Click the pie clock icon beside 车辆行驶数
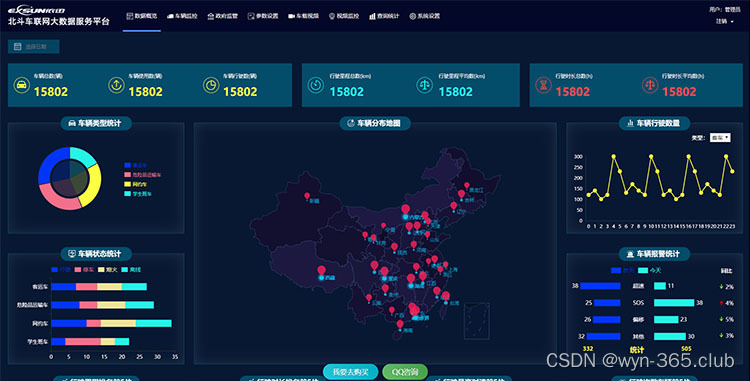 [x=211, y=85]
